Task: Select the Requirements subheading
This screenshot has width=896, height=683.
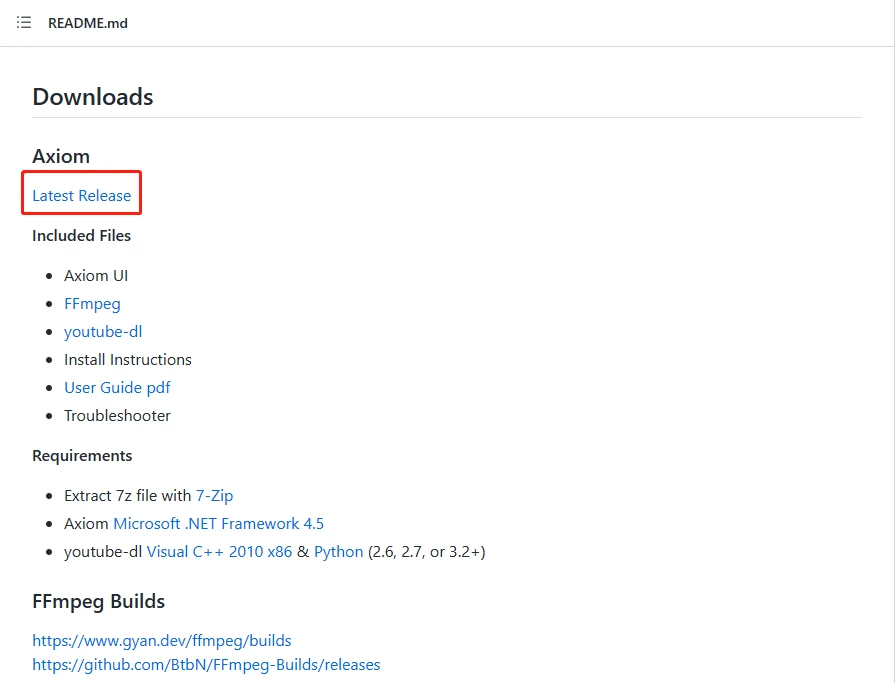Action: (x=82, y=455)
